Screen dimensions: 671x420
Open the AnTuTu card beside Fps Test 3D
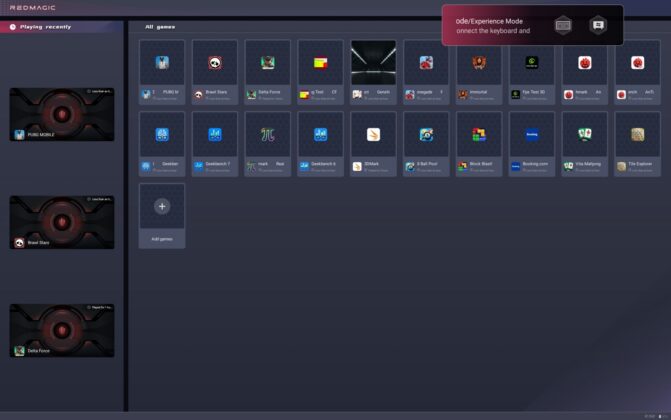585,72
